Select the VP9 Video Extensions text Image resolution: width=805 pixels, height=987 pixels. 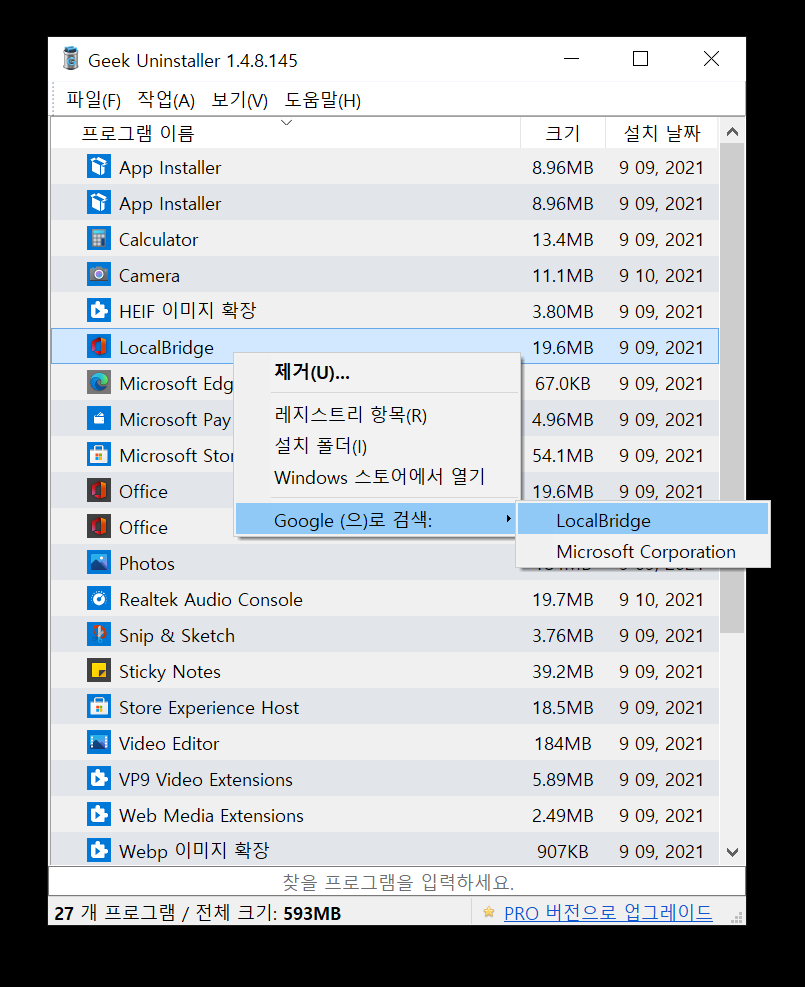tap(206, 779)
